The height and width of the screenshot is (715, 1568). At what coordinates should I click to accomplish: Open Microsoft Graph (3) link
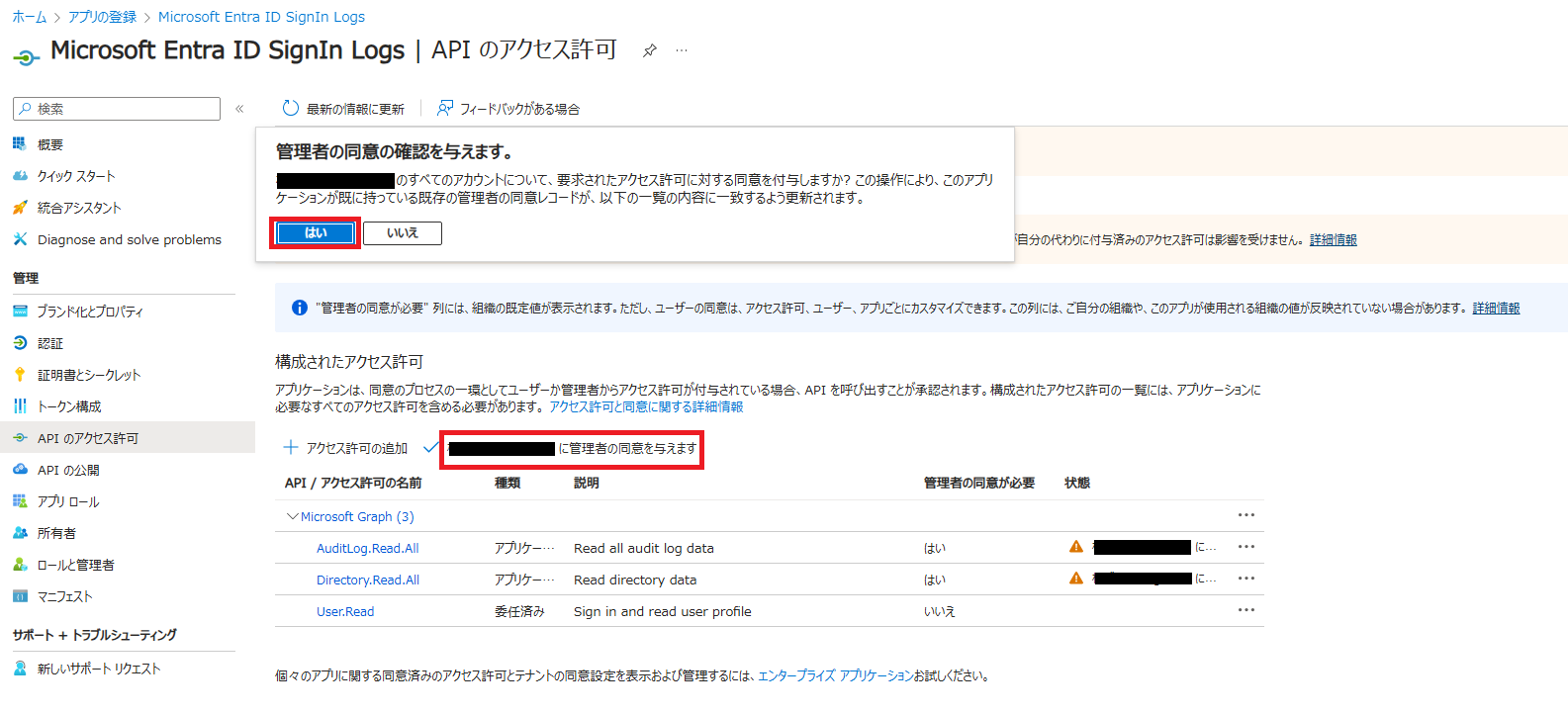pyautogui.click(x=357, y=516)
